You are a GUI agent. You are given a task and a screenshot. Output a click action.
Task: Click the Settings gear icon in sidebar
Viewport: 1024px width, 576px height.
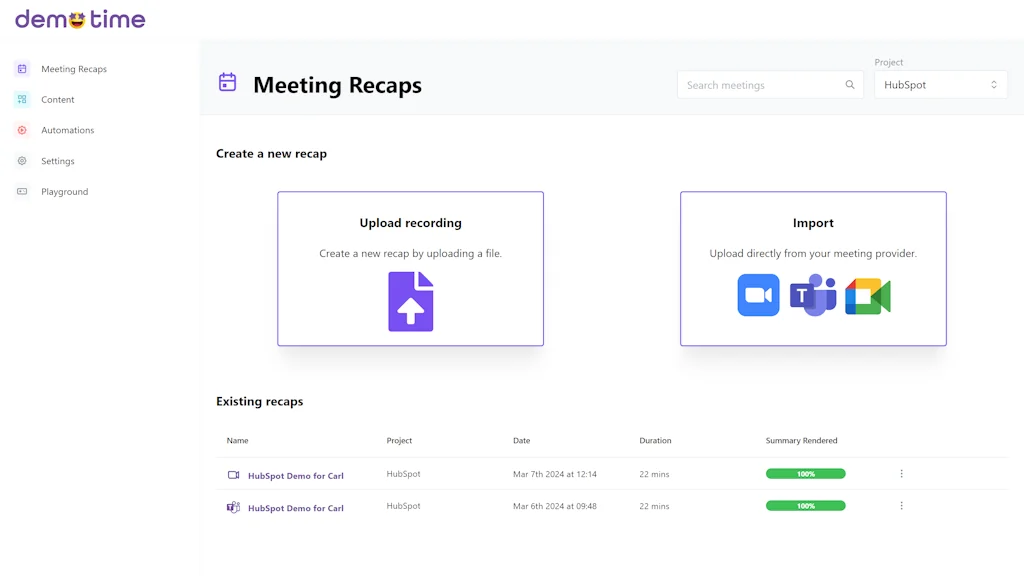click(x=22, y=161)
